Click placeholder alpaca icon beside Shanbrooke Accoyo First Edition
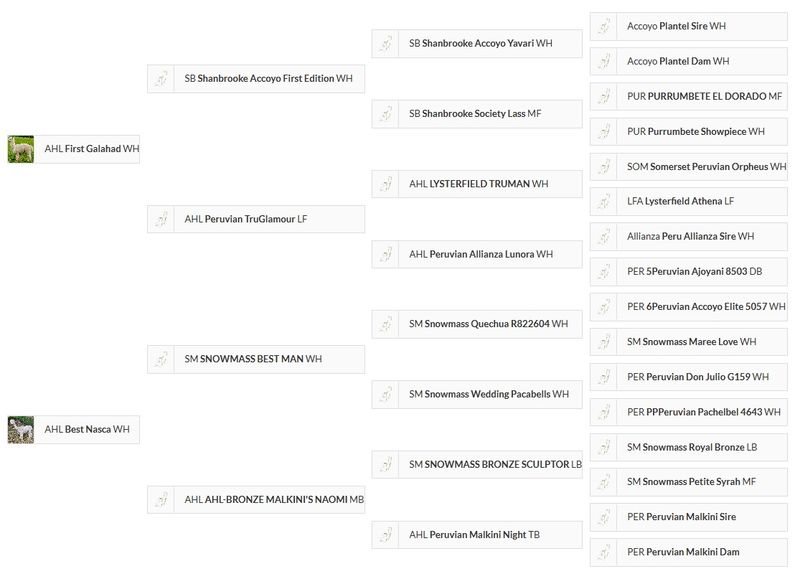This screenshot has height=579, width=800. click(161, 79)
